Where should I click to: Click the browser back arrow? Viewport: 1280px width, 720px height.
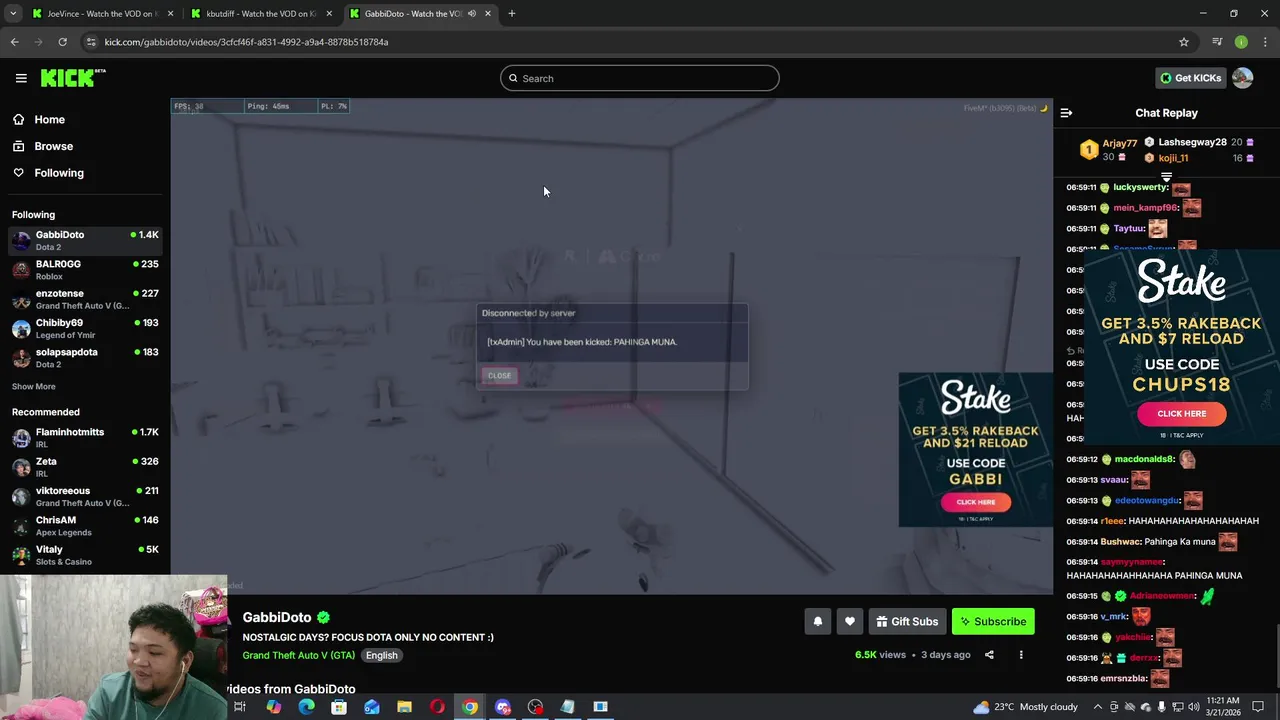pyautogui.click(x=14, y=42)
